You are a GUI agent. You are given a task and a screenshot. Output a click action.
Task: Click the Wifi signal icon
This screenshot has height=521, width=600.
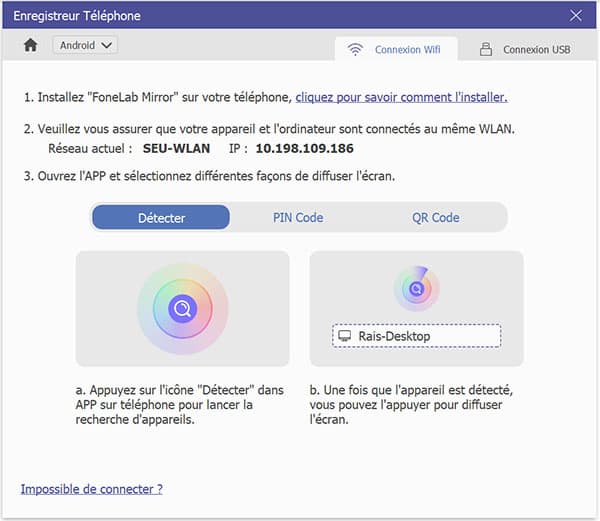355,49
